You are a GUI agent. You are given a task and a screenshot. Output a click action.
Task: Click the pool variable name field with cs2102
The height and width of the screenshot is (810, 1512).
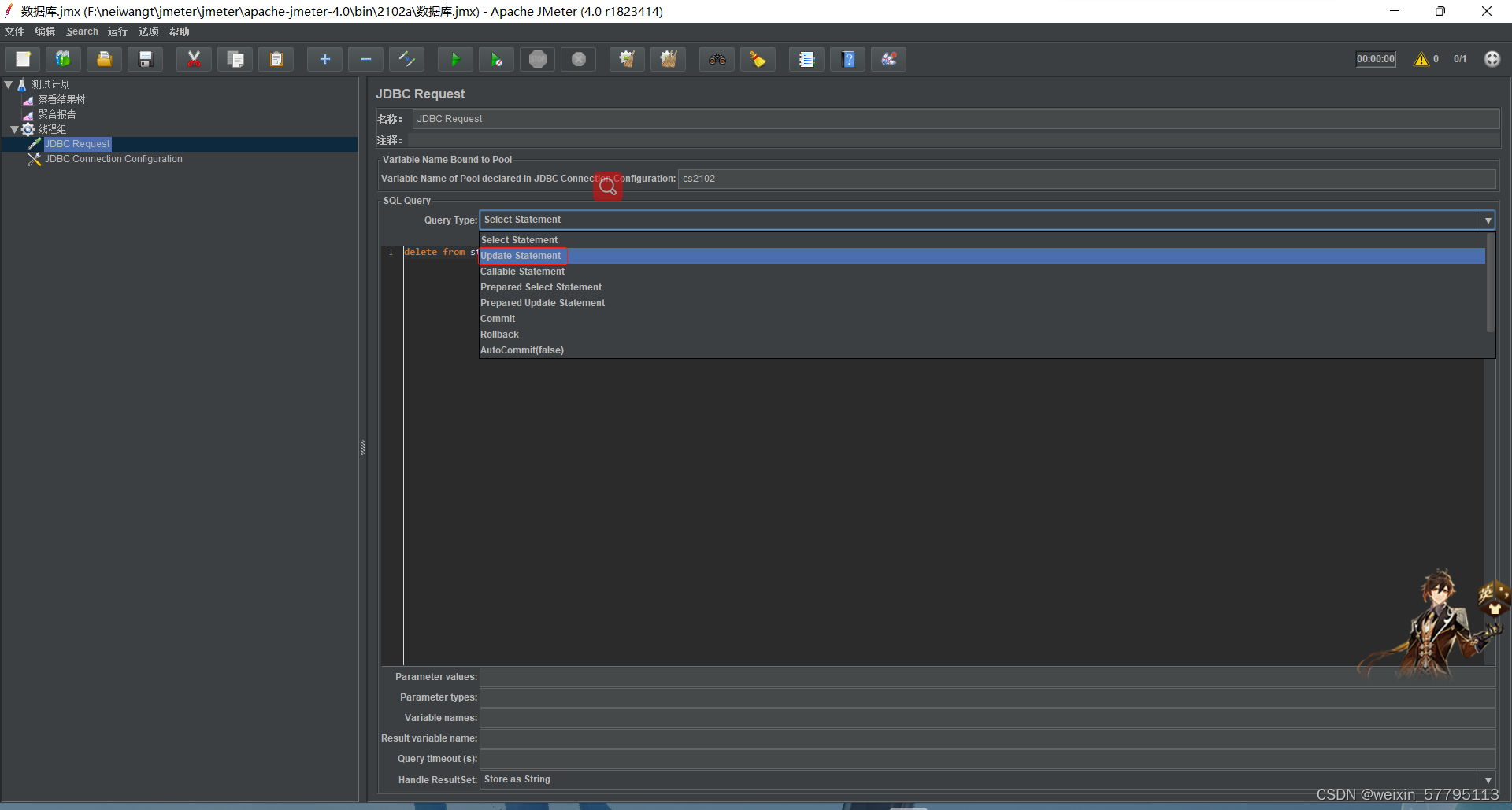click(1087, 179)
